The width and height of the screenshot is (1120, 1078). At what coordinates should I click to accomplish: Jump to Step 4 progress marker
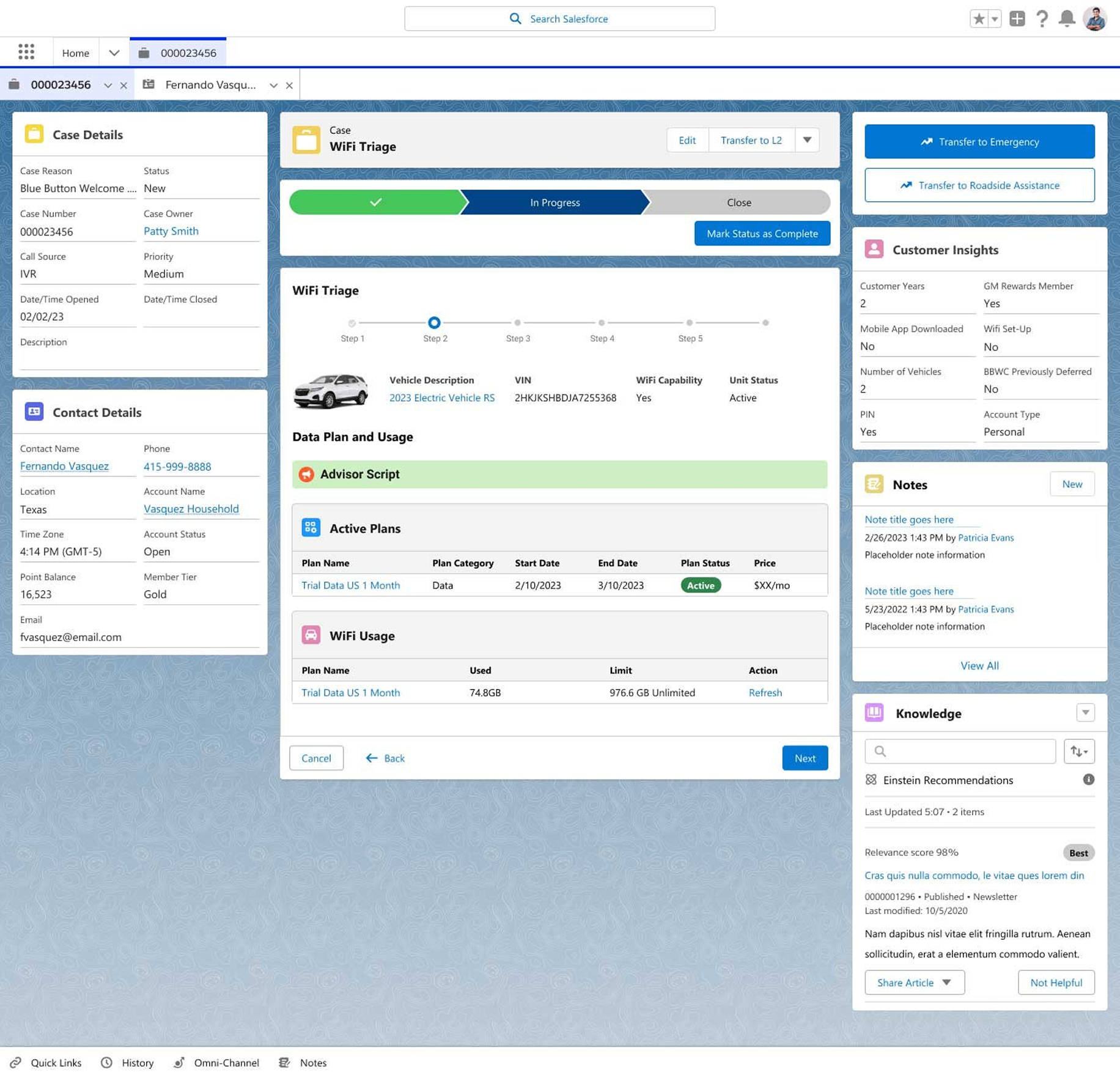[x=602, y=323]
